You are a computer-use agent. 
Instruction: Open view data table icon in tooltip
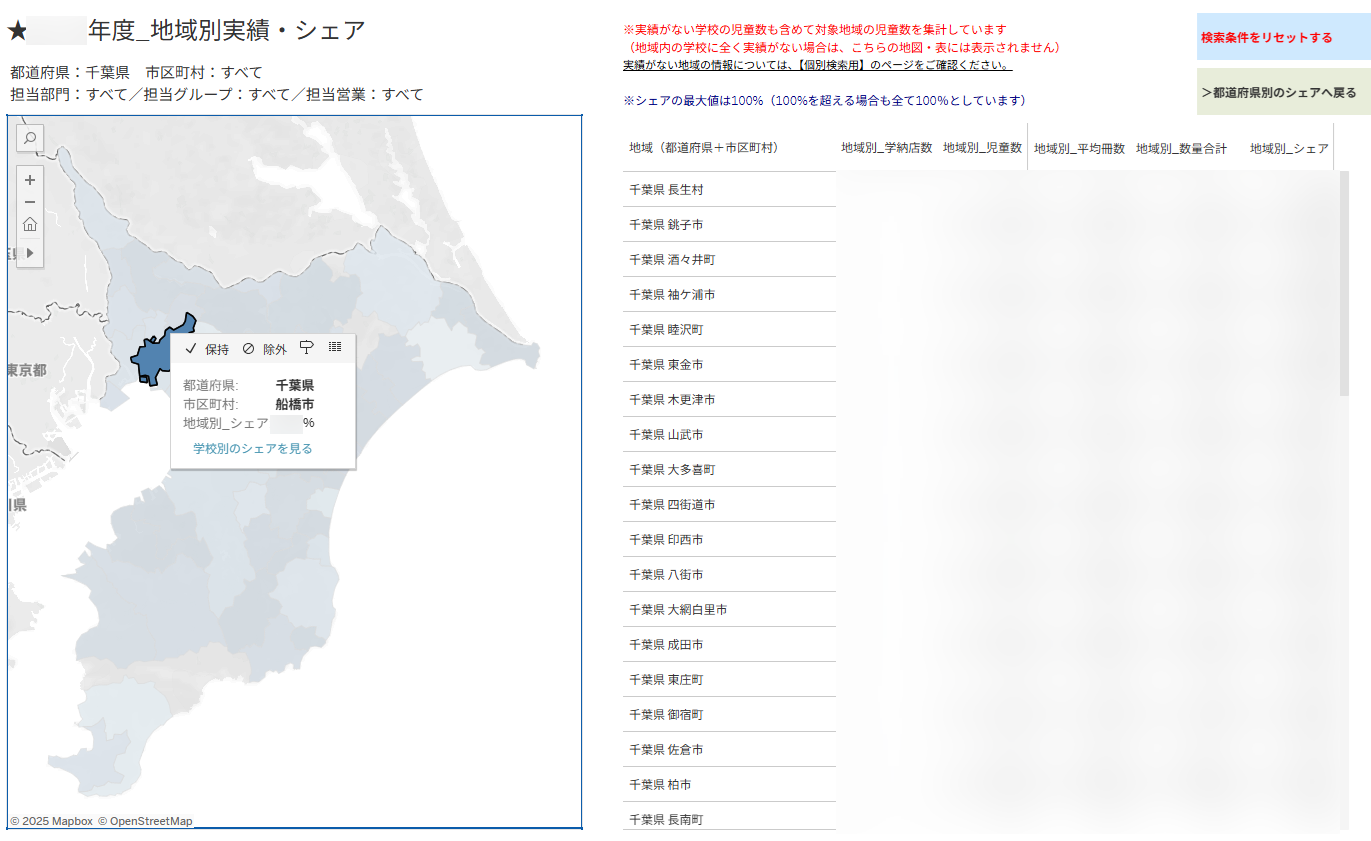[335, 347]
